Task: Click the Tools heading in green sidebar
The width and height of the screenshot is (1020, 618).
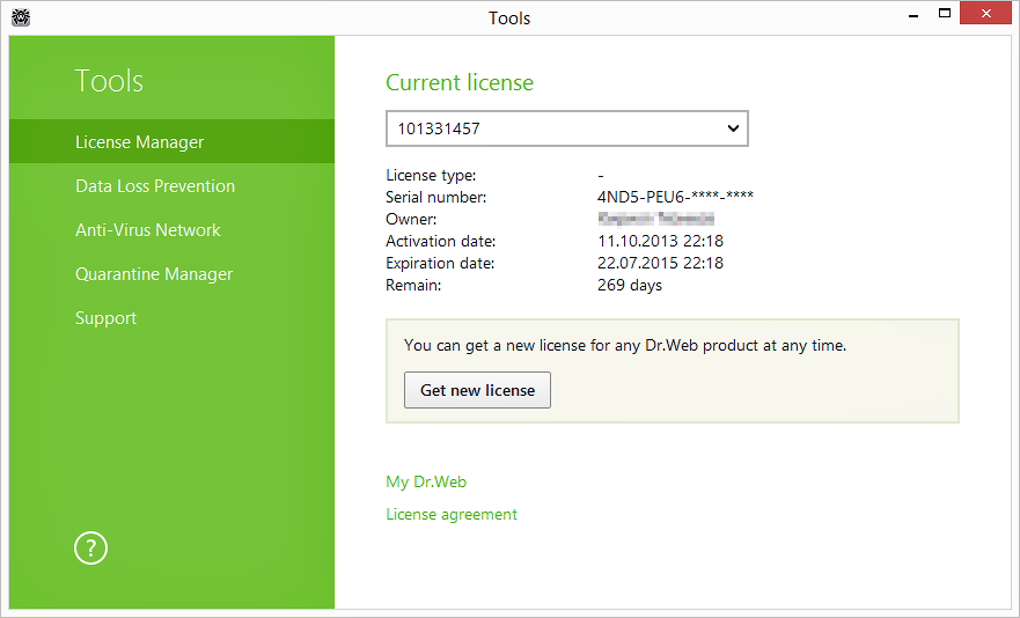Action: click(109, 81)
